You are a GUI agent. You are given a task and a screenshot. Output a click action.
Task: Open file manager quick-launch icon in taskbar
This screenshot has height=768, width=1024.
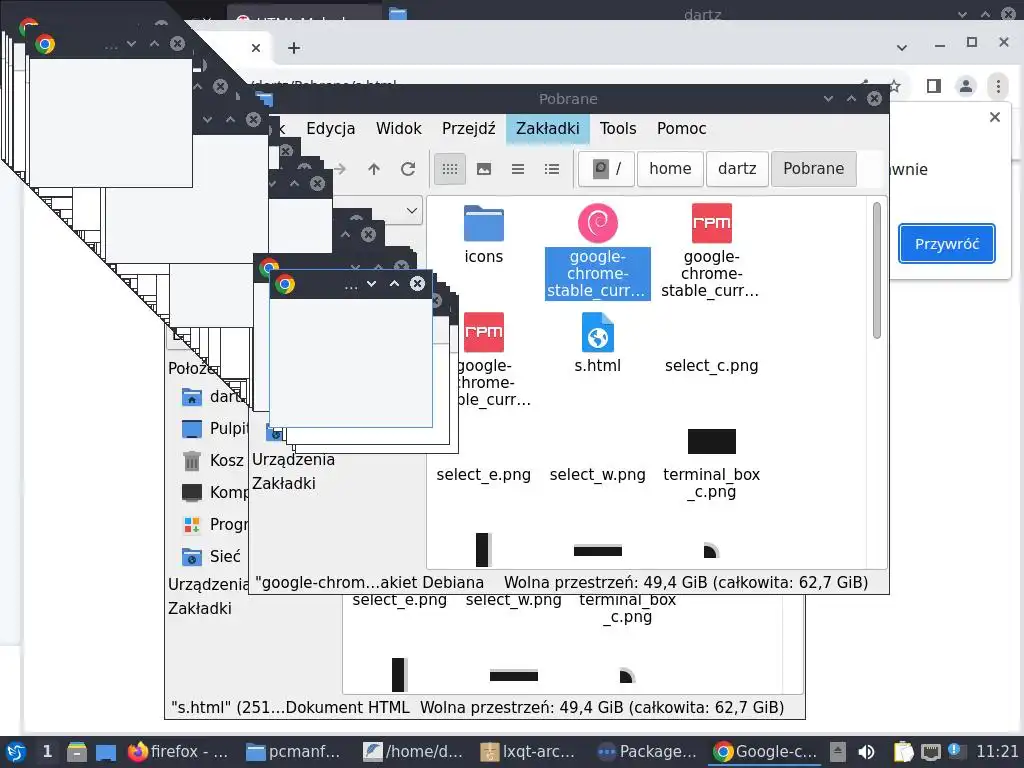76,752
